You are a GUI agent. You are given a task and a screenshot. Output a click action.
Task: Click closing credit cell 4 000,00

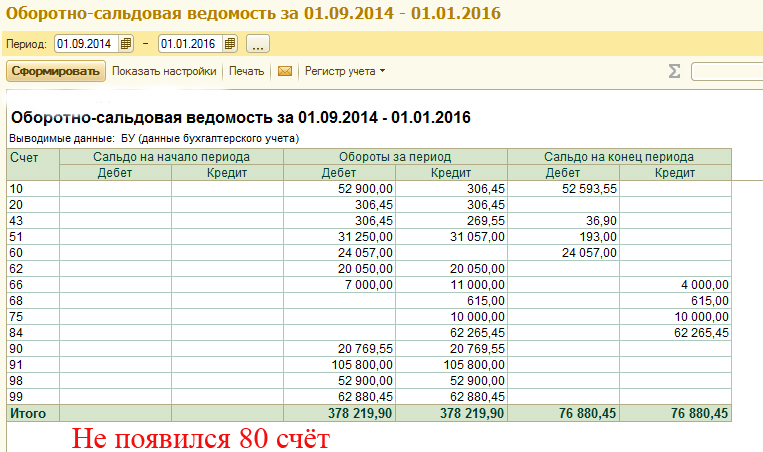pos(675,285)
